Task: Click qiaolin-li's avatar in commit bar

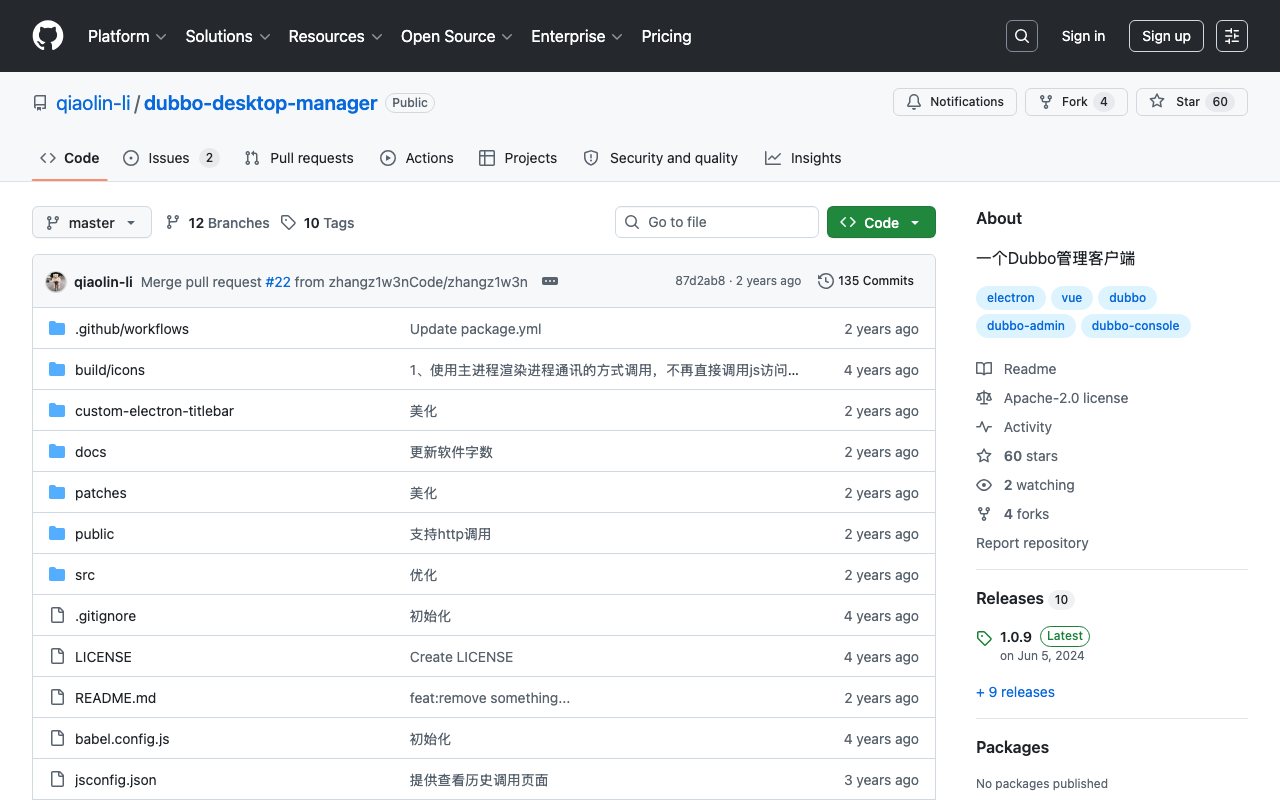Action: pos(56,281)
